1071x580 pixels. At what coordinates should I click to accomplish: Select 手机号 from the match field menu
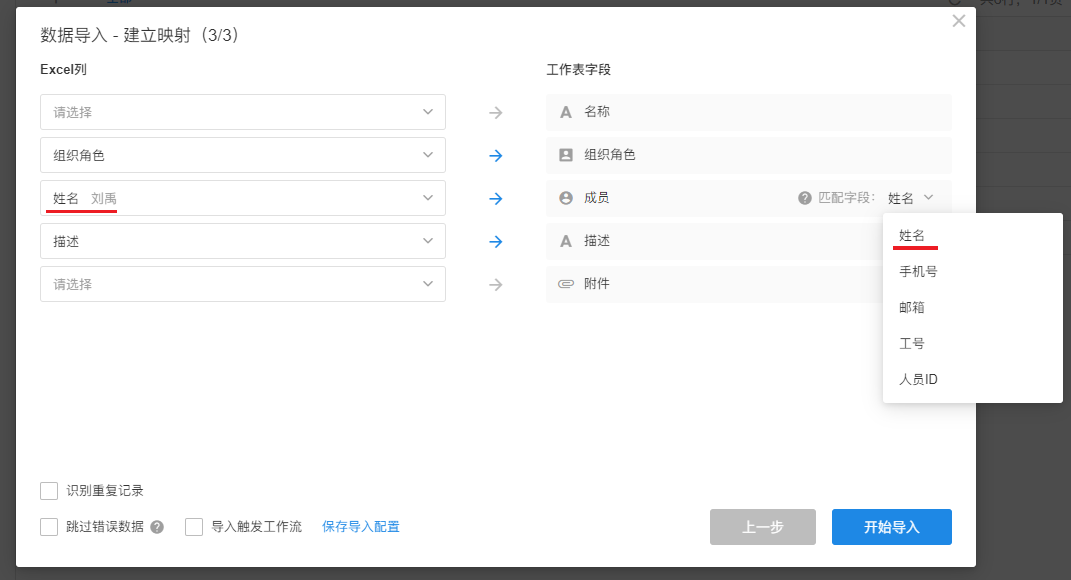(918, 271)
